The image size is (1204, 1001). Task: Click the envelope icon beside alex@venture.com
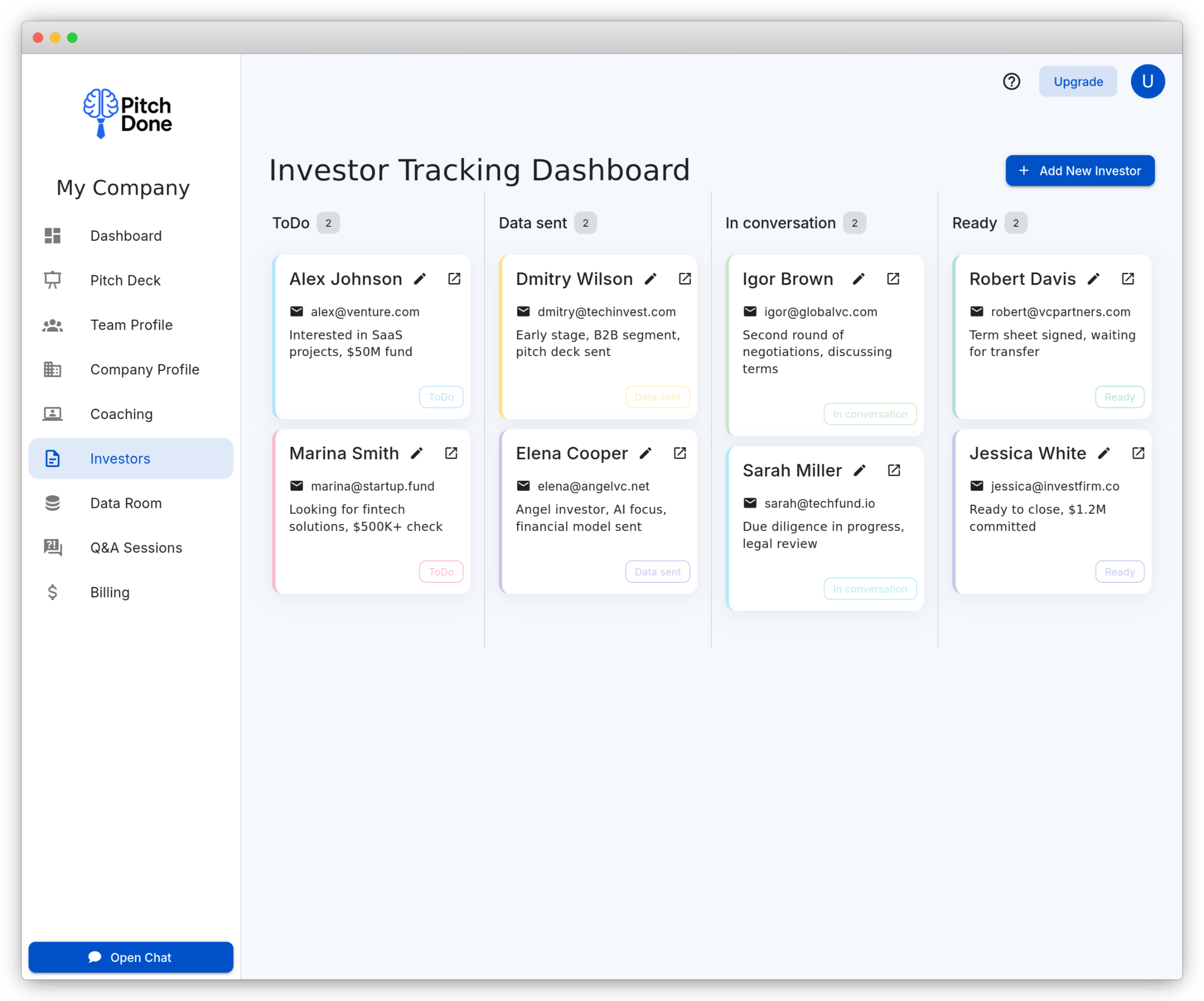click(x=296, y=311)
